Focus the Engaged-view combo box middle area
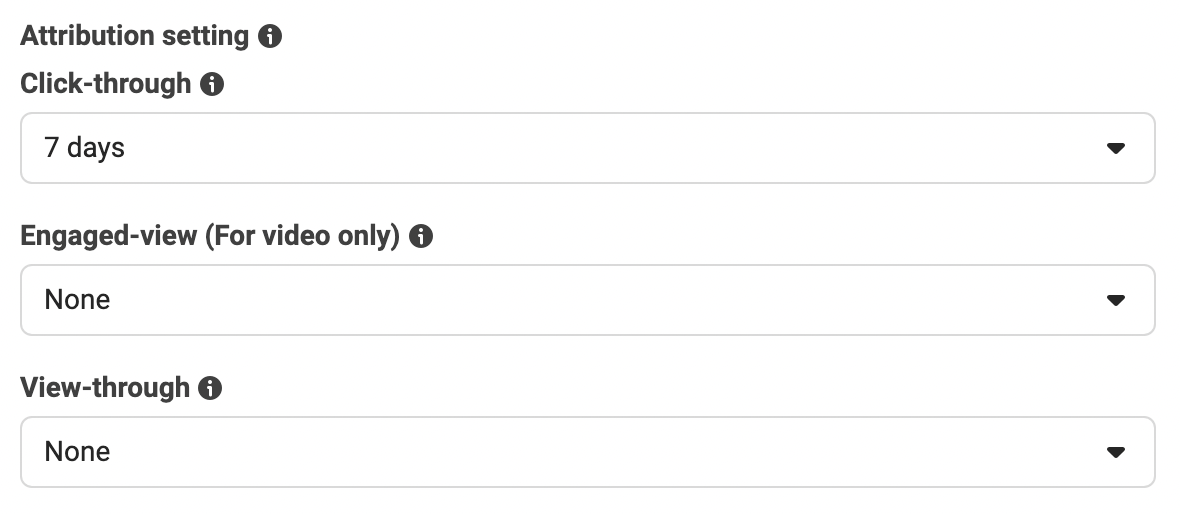Screen dimensions: 1180x514 pos(588,300)
